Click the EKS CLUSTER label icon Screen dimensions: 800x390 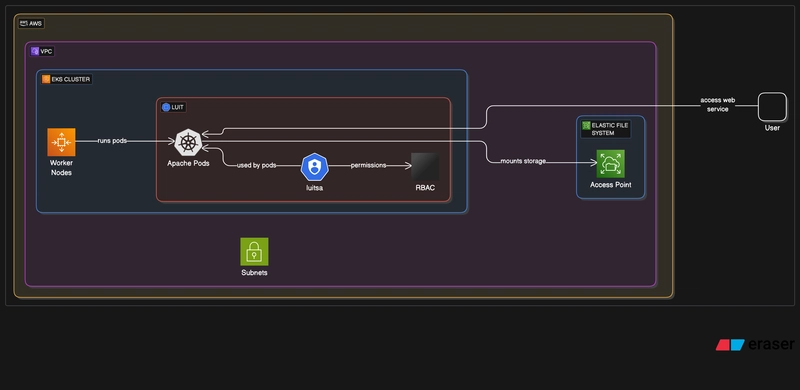pyautogui.click(x=46, y=79)
